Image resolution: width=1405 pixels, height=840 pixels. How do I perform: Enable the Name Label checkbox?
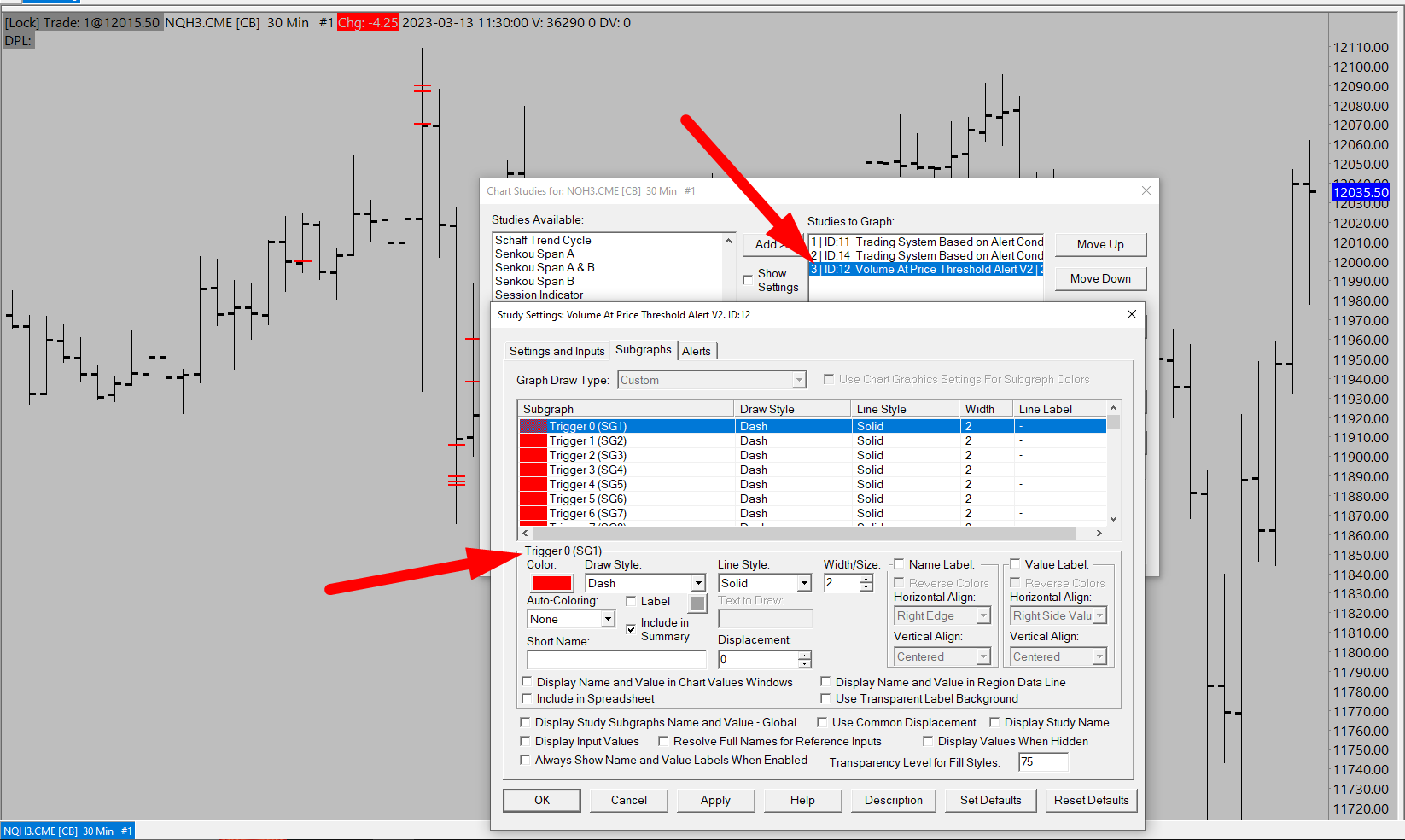click(899, 564)
